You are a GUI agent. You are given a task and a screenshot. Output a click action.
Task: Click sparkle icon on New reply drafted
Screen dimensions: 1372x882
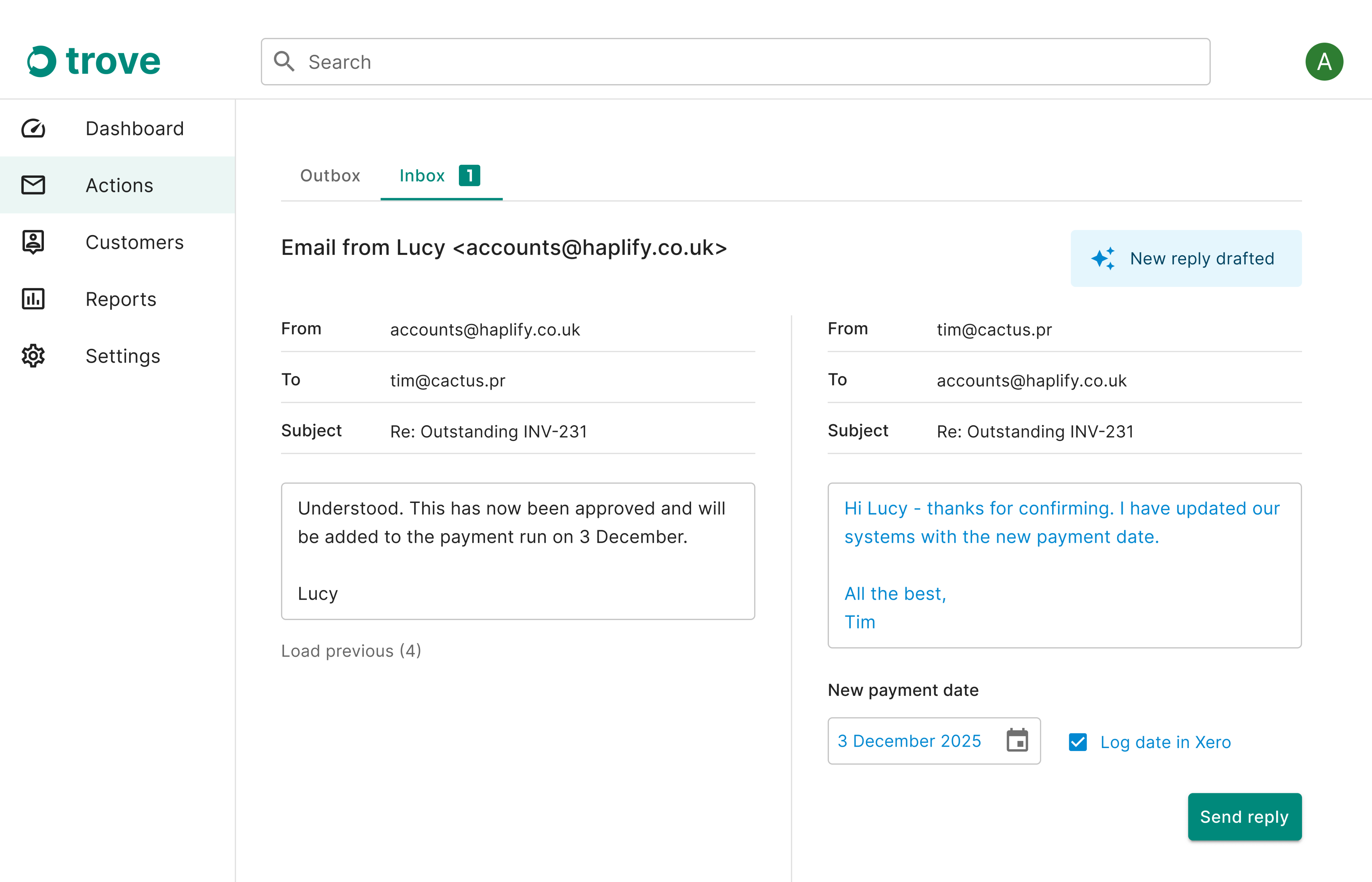pyautogui.click(x=1102, y=259)
